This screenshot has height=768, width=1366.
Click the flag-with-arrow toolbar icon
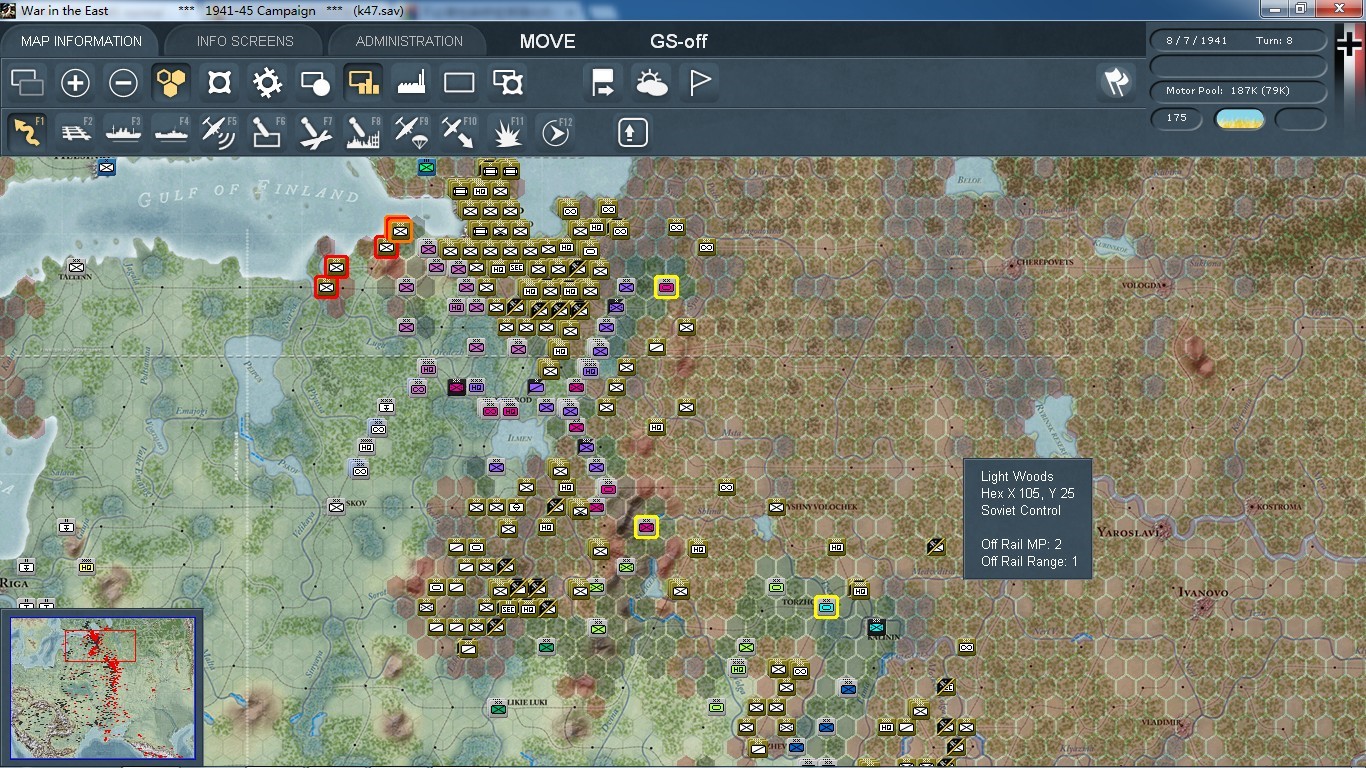[x=603, y=82]
